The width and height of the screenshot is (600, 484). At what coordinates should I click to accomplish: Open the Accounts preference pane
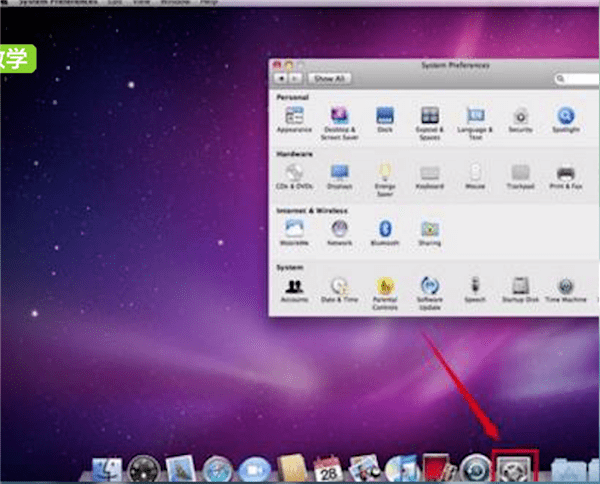(x=294, y=289)
